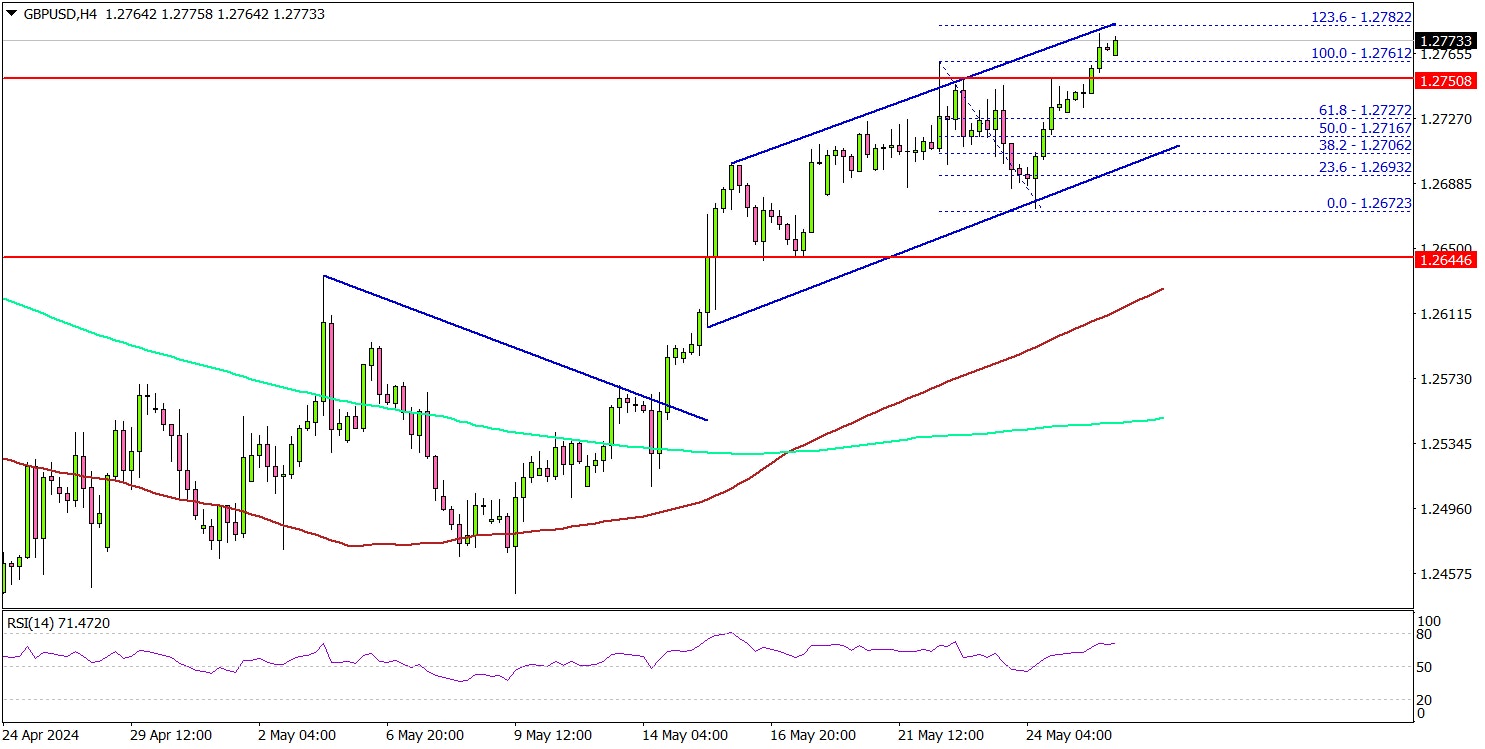
Task: Select the green moving average line
Action: click(x=200, y=366)
